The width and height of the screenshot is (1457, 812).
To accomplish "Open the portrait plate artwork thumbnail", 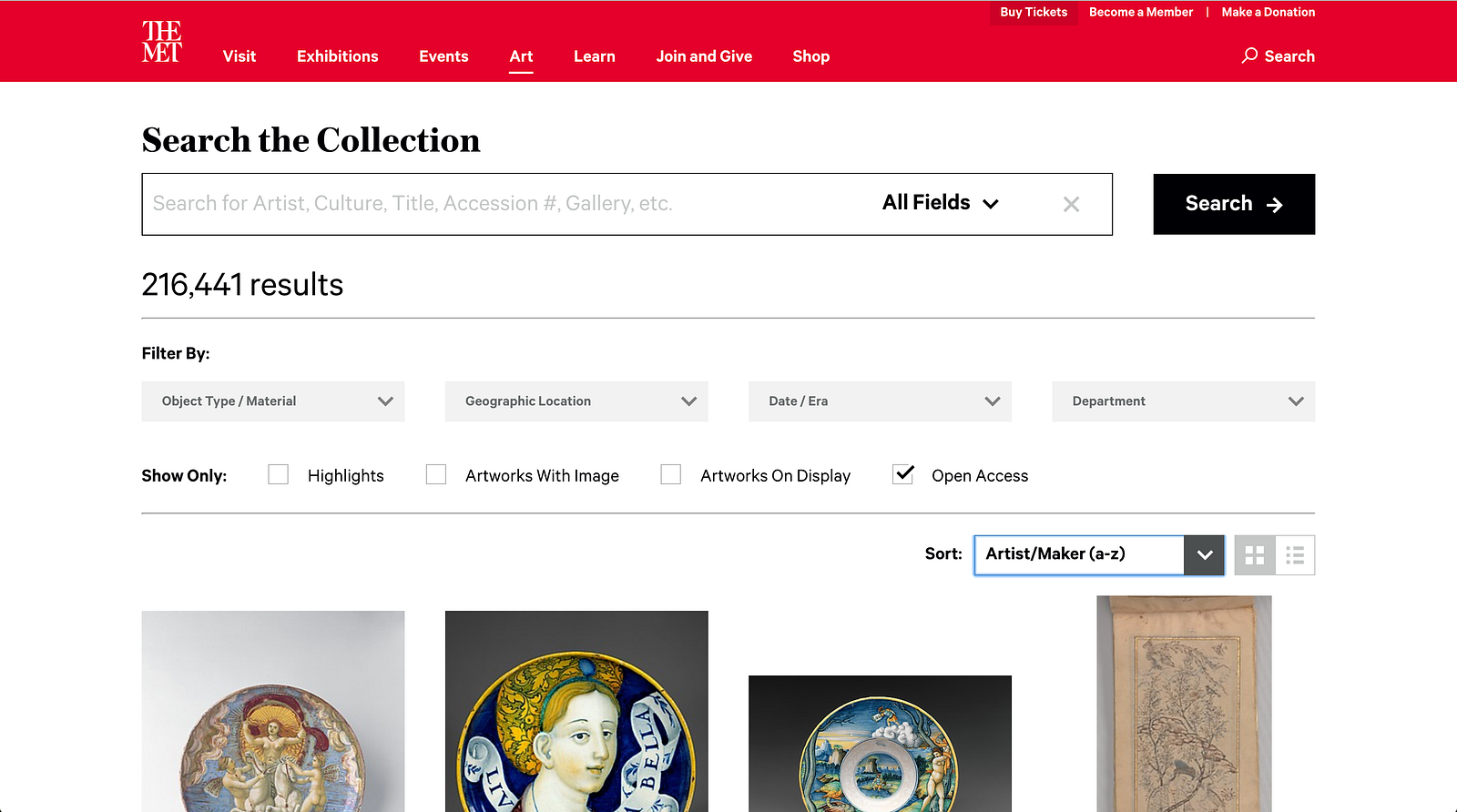I will click(x=576, y=711).
